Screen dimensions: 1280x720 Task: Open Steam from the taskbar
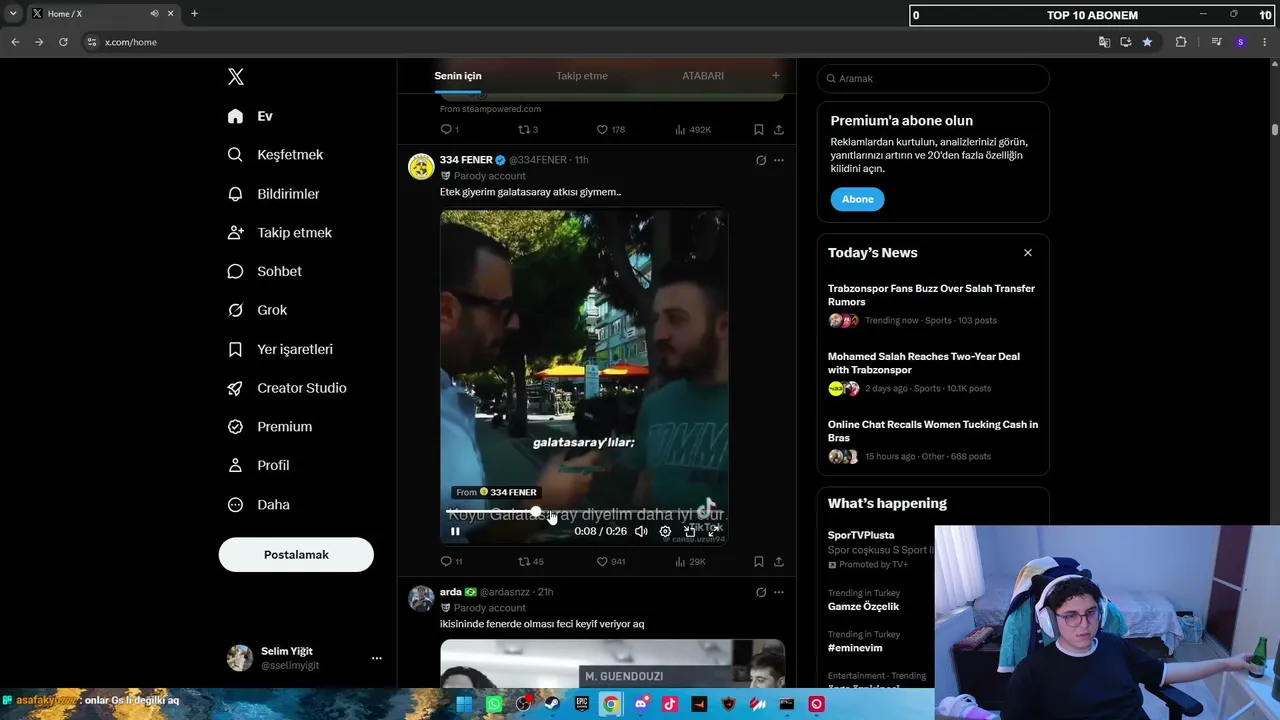tap(552, 704)
